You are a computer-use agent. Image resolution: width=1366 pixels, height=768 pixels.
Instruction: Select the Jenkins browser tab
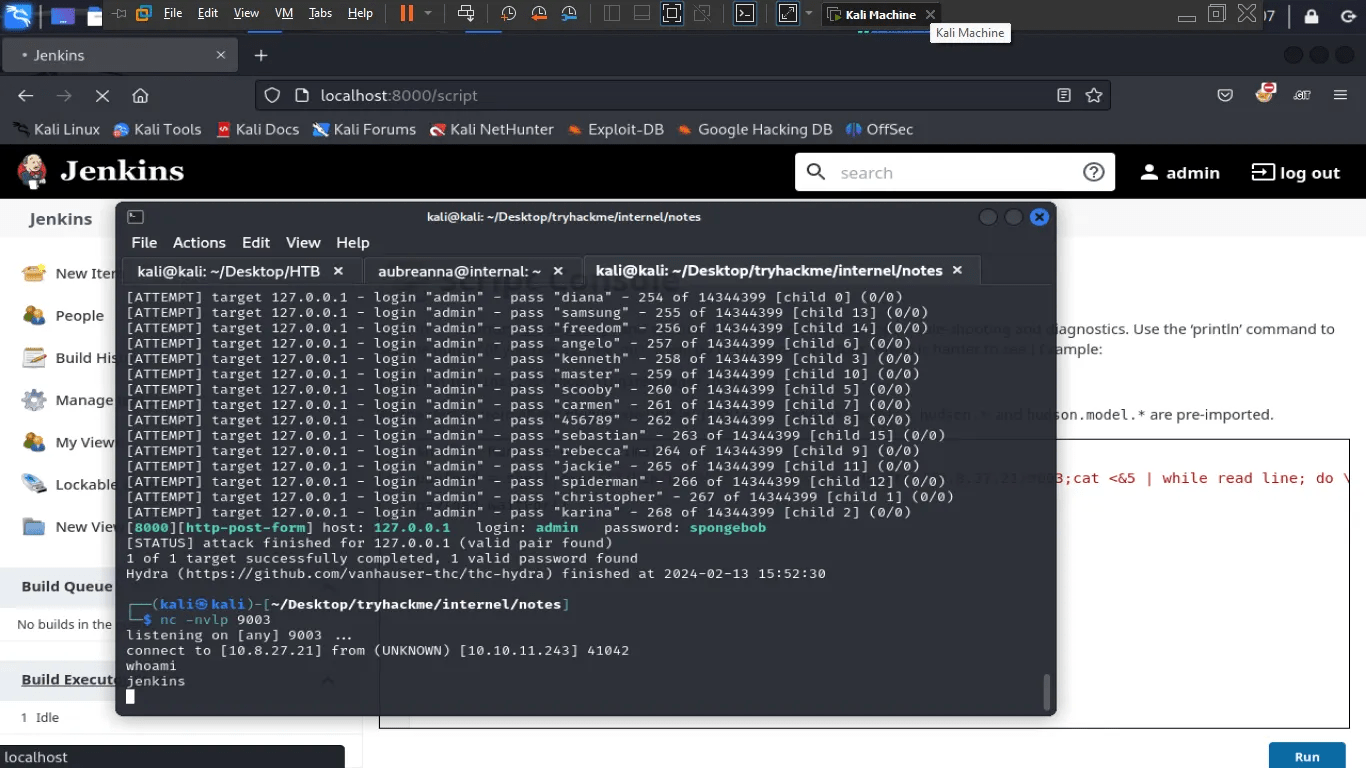[x=118, y=55]
